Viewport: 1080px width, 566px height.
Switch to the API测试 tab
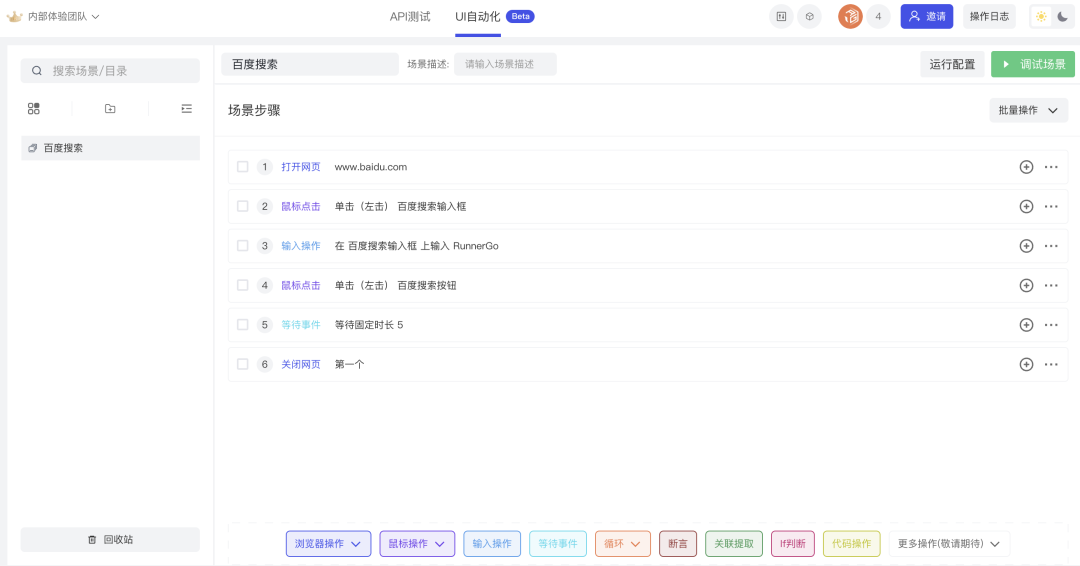[410, 17]
